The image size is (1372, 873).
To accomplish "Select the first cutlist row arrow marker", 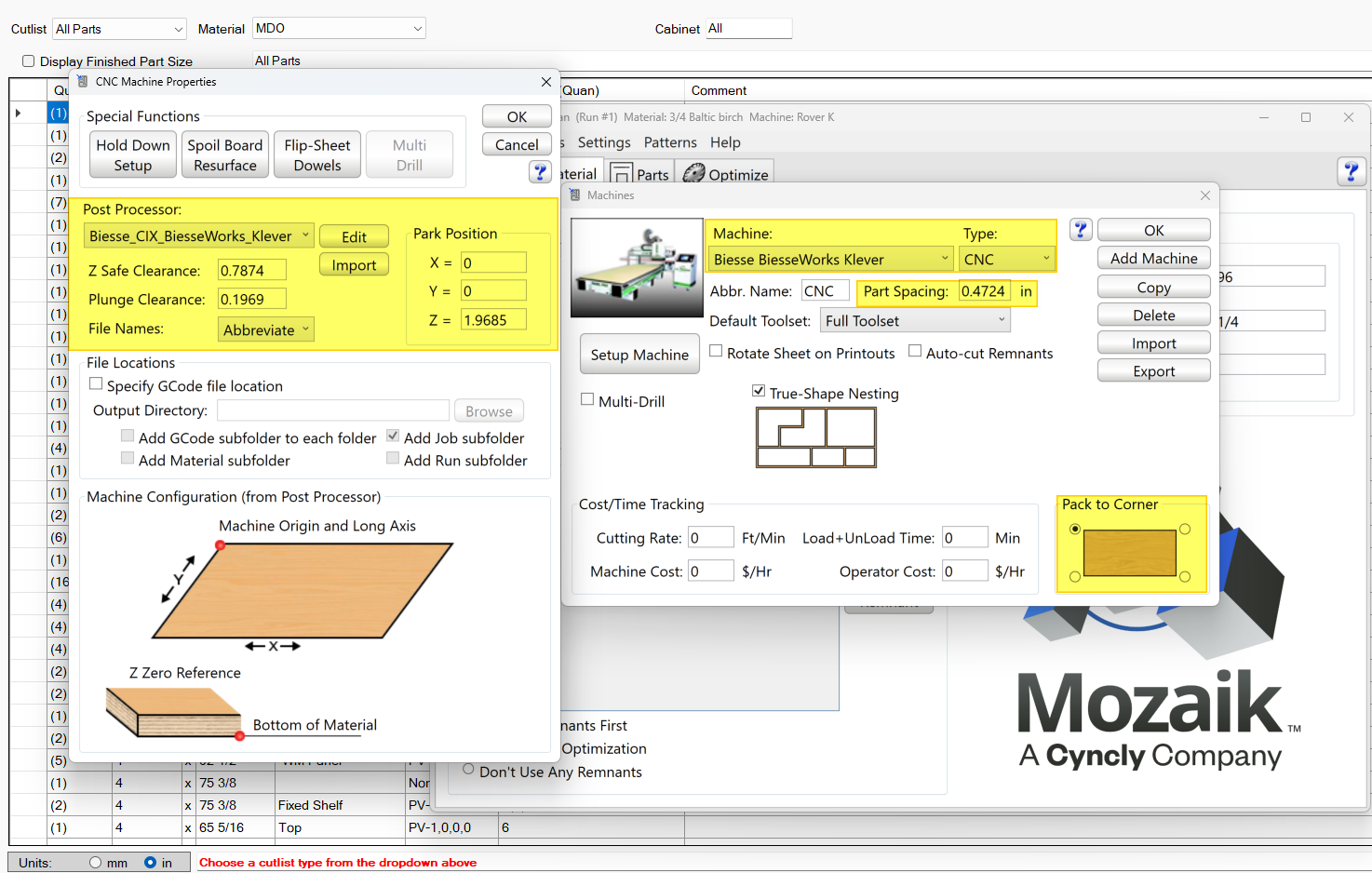I will coord(18,114).
